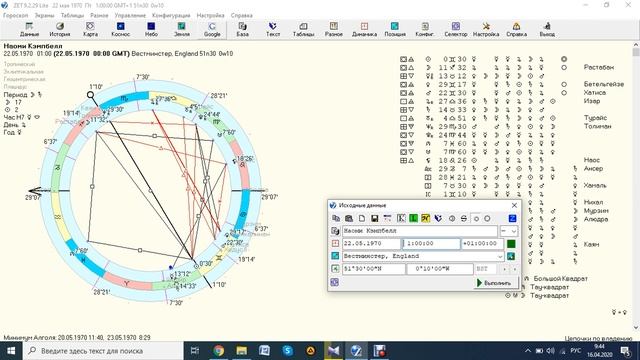Click the Тропический setting label
Screen dimensions: 640x360
point(20,64)
